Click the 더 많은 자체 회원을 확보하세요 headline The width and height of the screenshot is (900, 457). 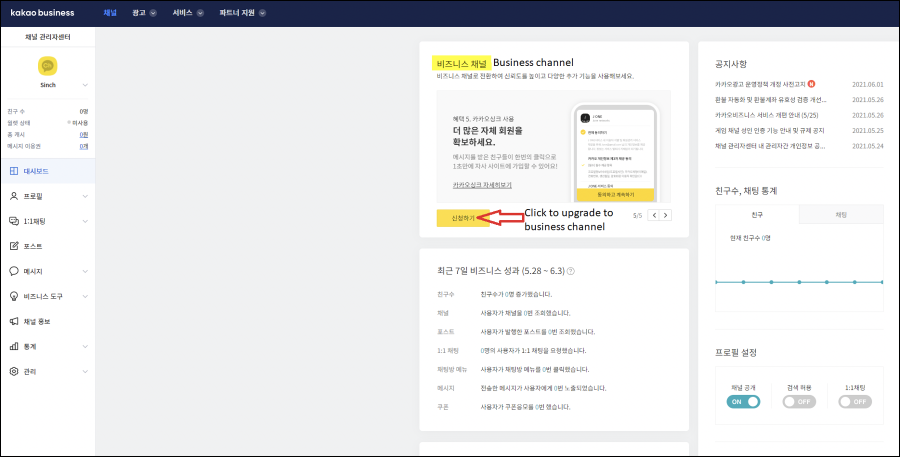pos(487,136)
